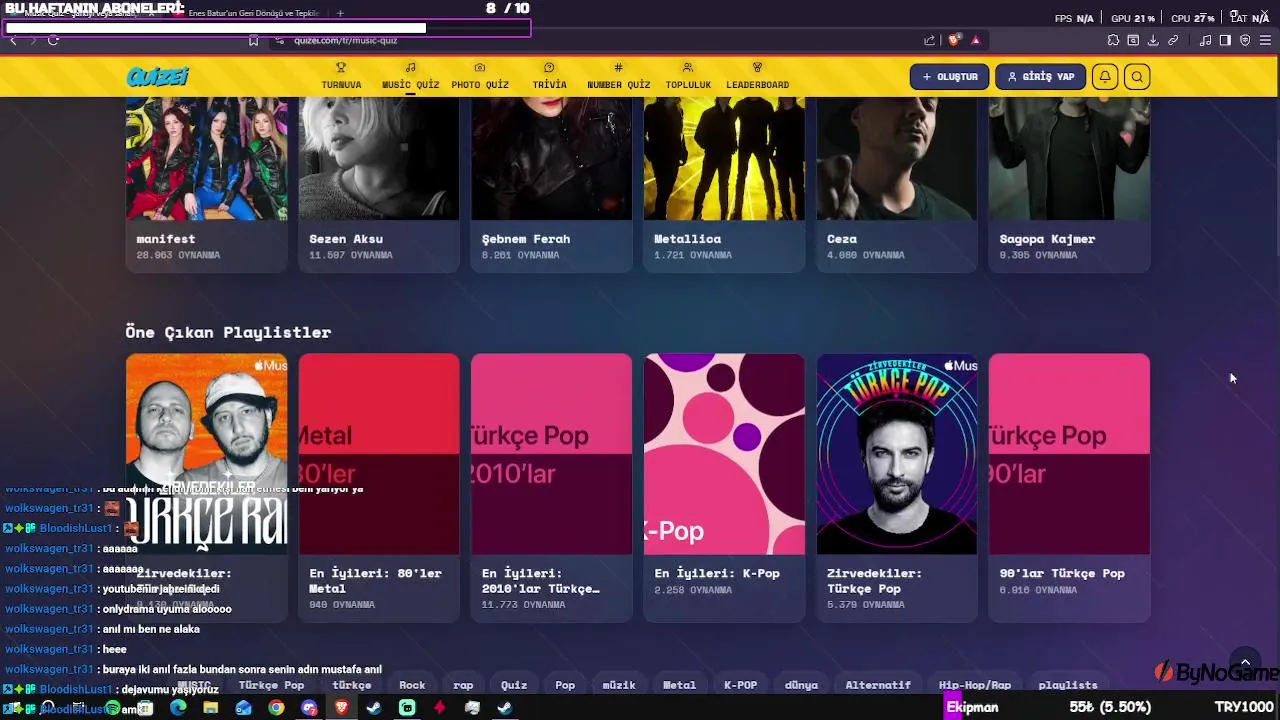The width and height of the screenshot is (1280, 720).
Task: Open File Explorer from taskbar
Action: click(211, 708)
